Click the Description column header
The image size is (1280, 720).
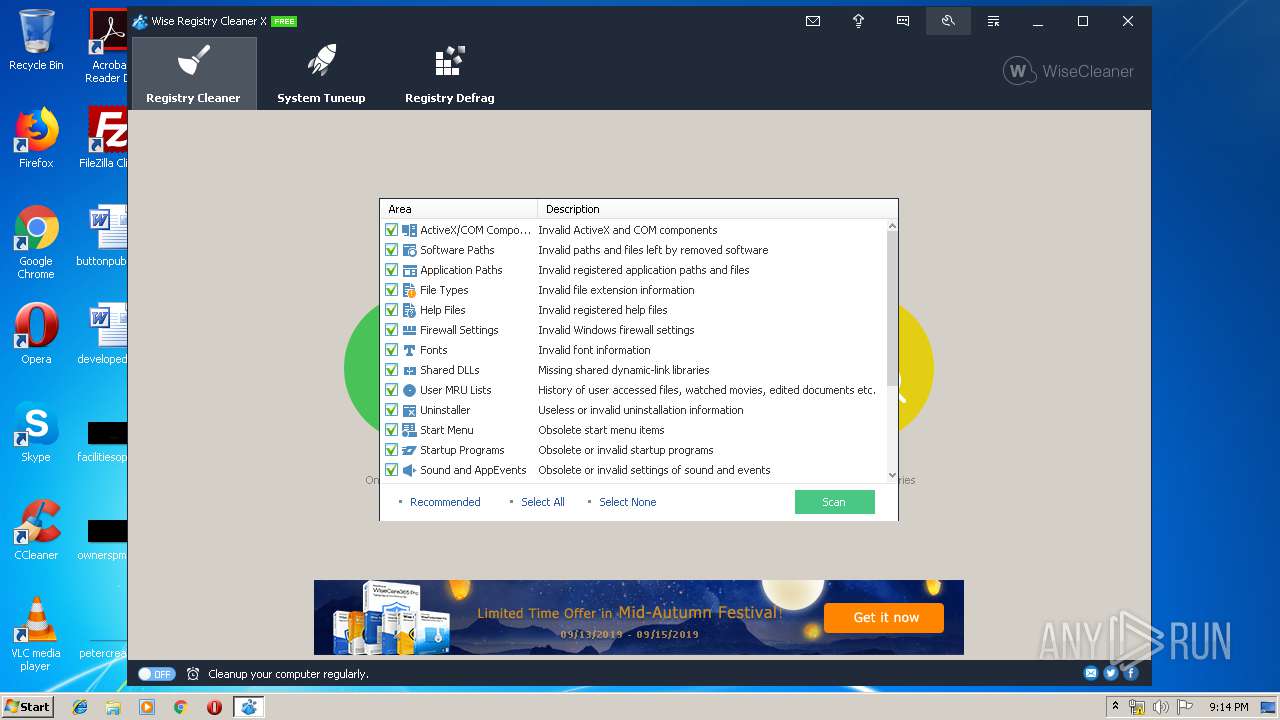[x=717, y=209]
